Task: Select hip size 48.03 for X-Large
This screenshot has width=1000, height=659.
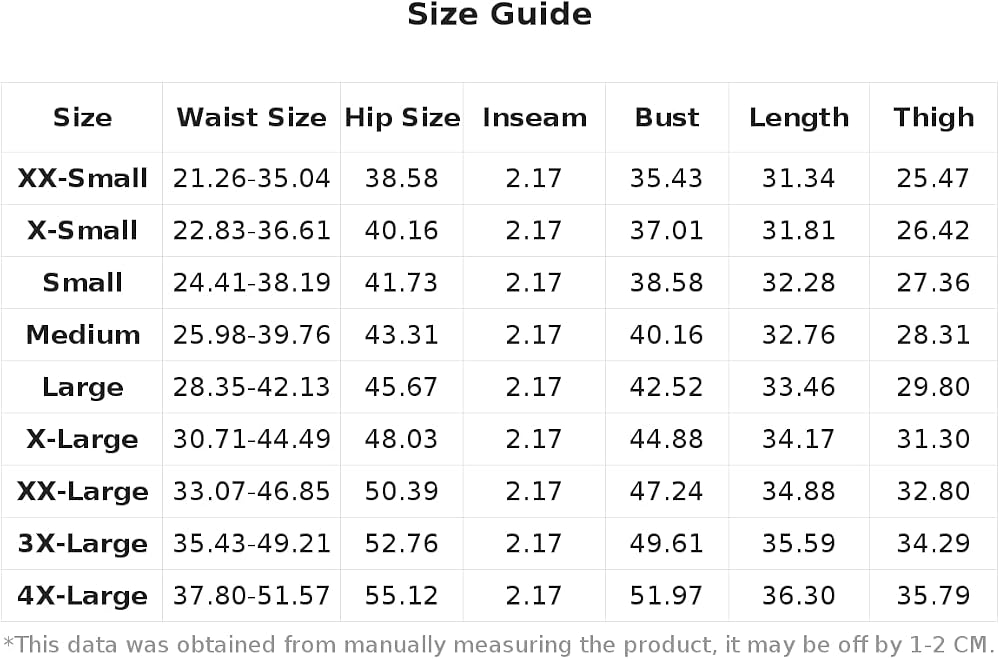Action: click(401, 440)
